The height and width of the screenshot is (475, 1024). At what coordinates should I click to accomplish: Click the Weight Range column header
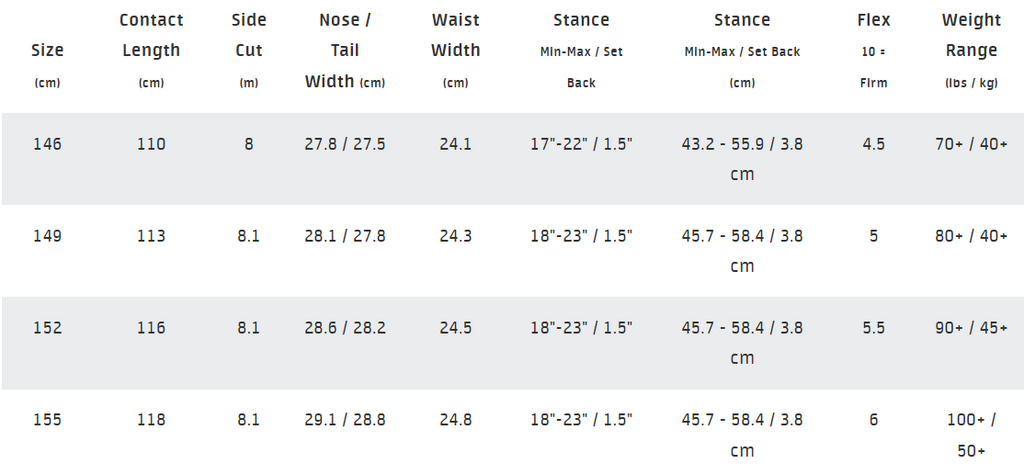tap(971, 50)
